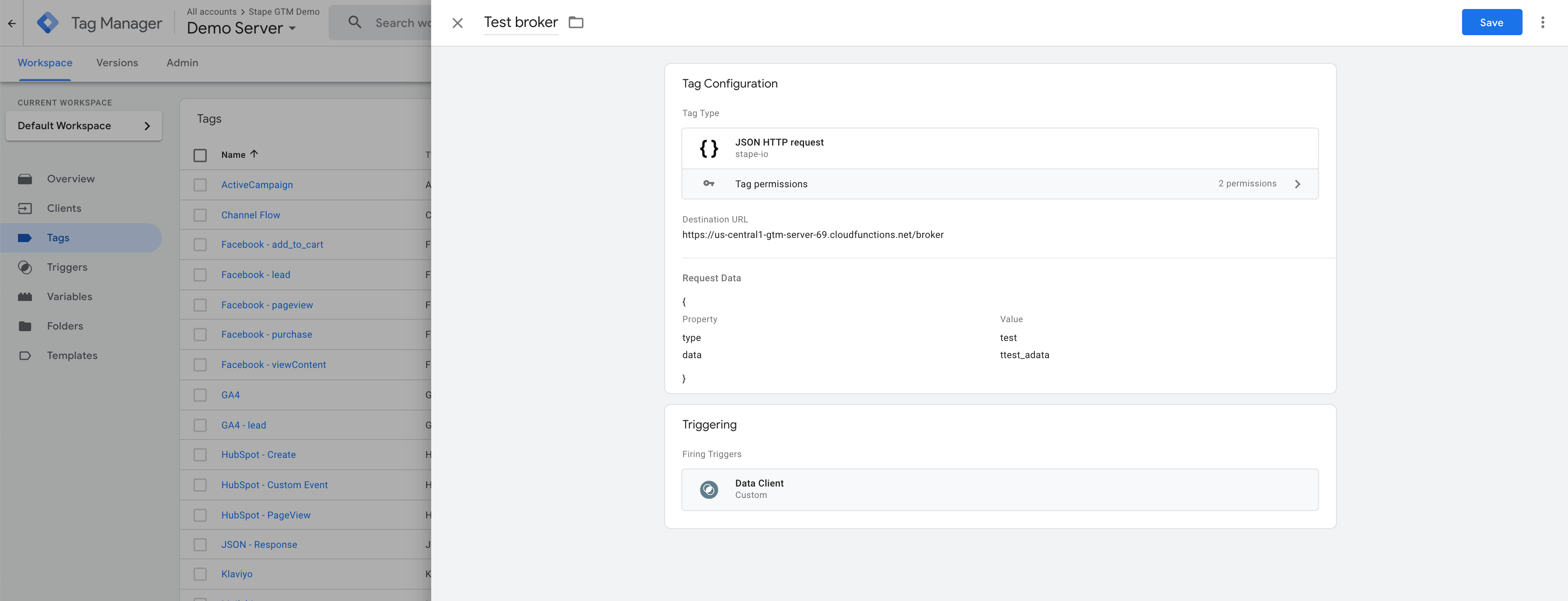This screenshot has width=1568, height=601.
Task: Toggle checkbox for ActiveCampaign tag row
Action: 200,185
